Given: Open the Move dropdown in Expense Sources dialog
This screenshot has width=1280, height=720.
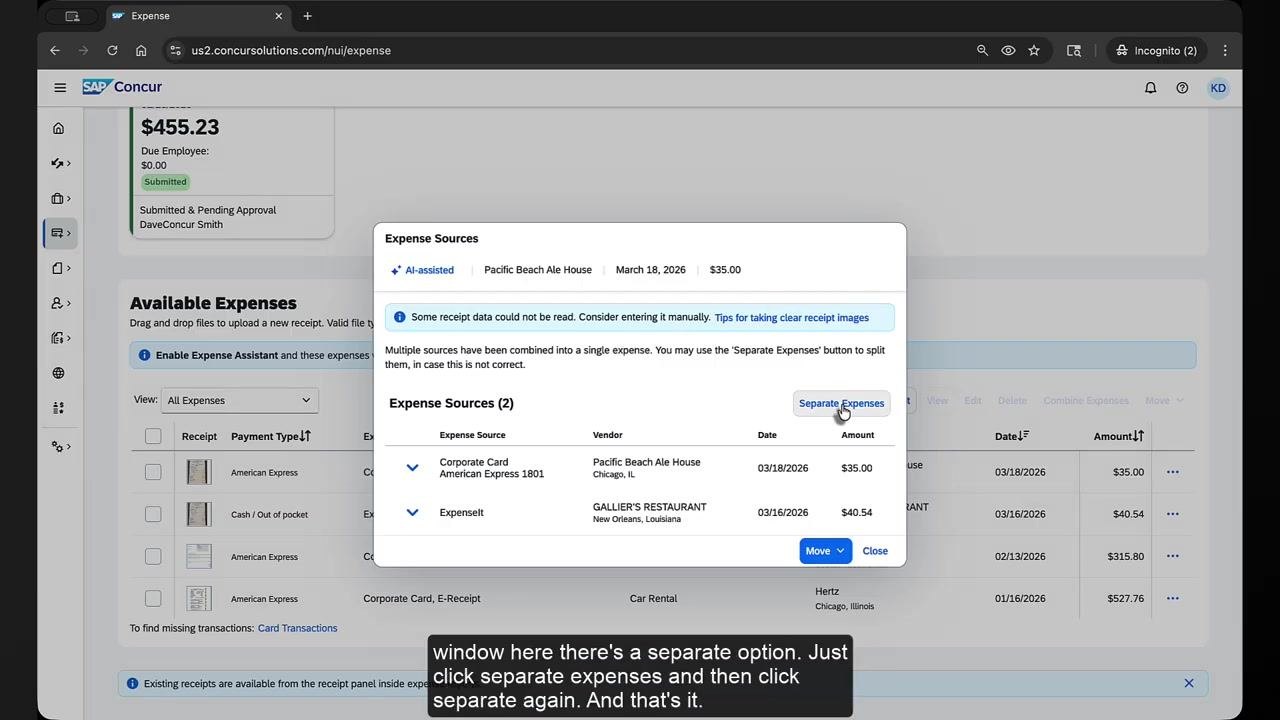Looking at the screenshot, I should point(825,551).
